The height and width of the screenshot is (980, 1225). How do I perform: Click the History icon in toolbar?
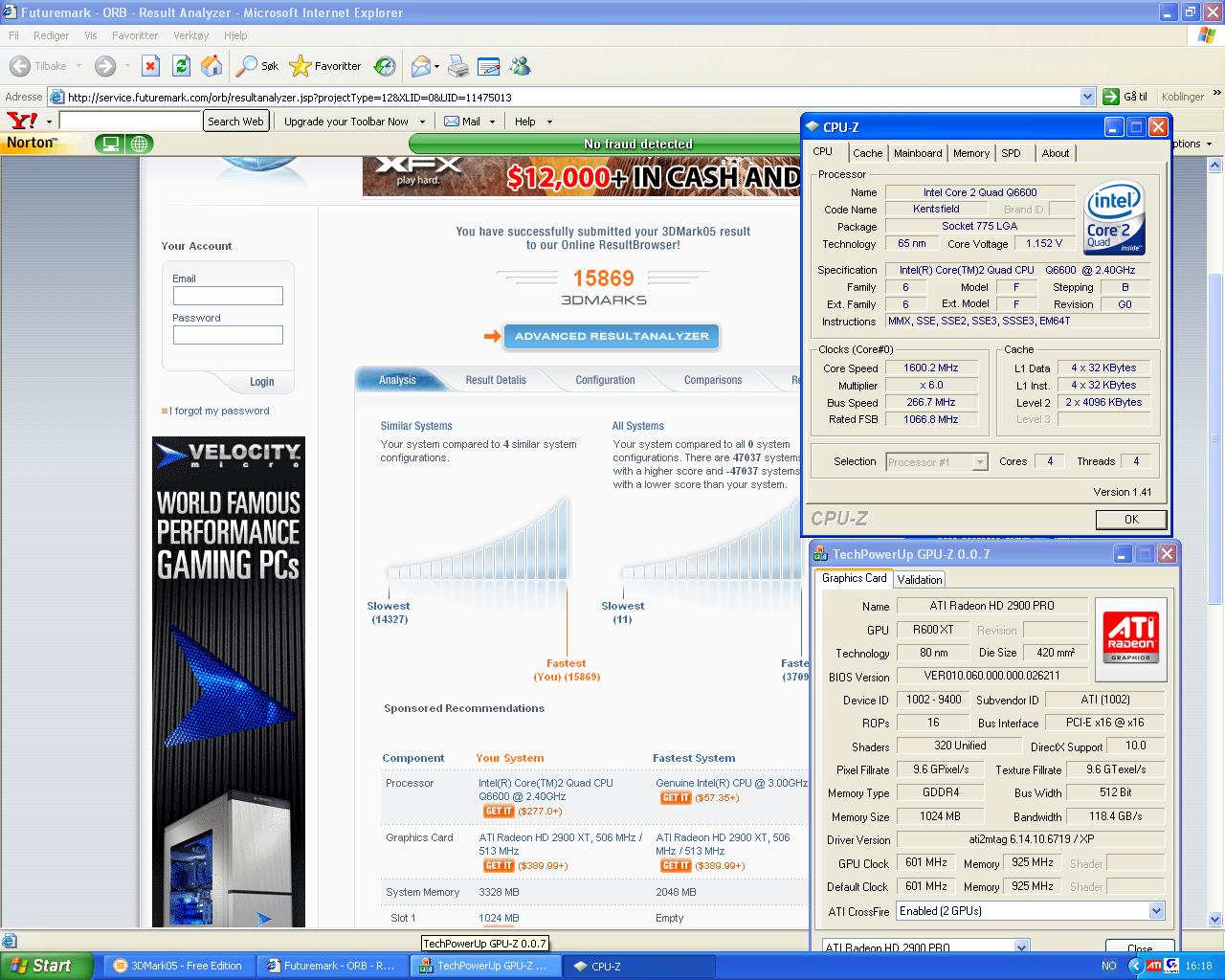(385, 66)
